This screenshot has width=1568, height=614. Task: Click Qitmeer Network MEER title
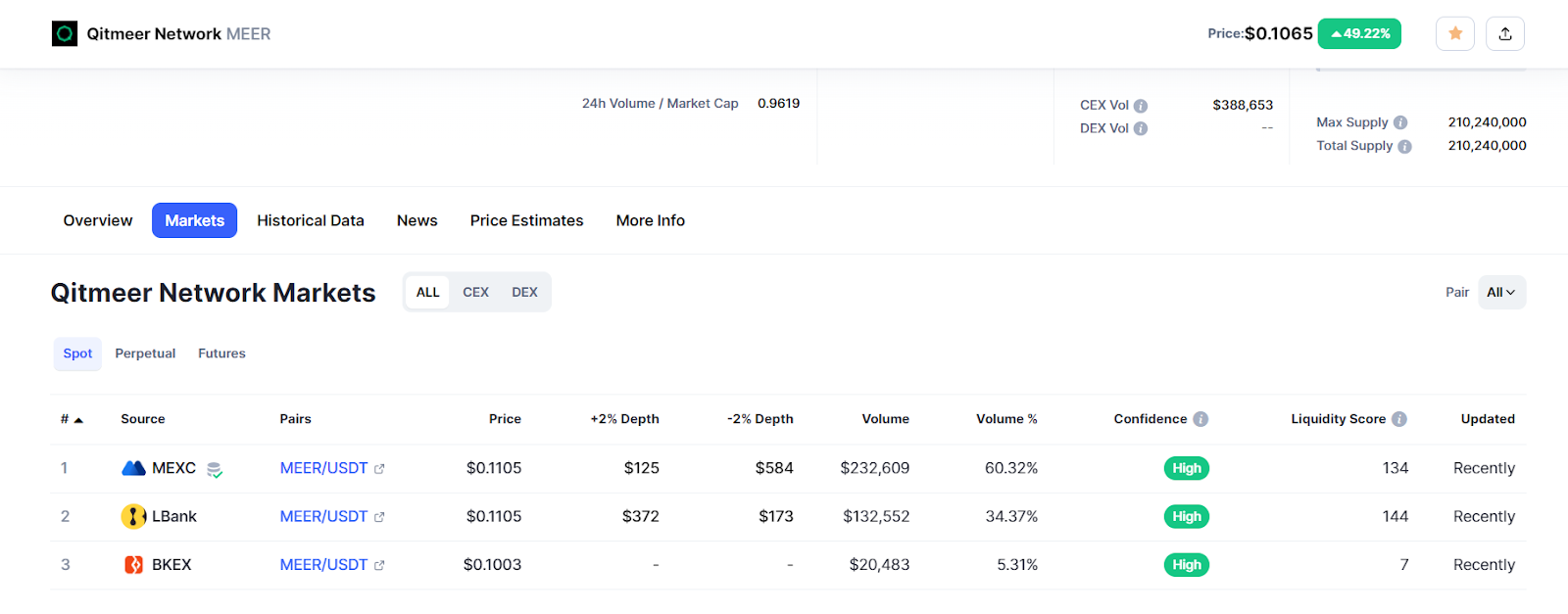point(178,34)
